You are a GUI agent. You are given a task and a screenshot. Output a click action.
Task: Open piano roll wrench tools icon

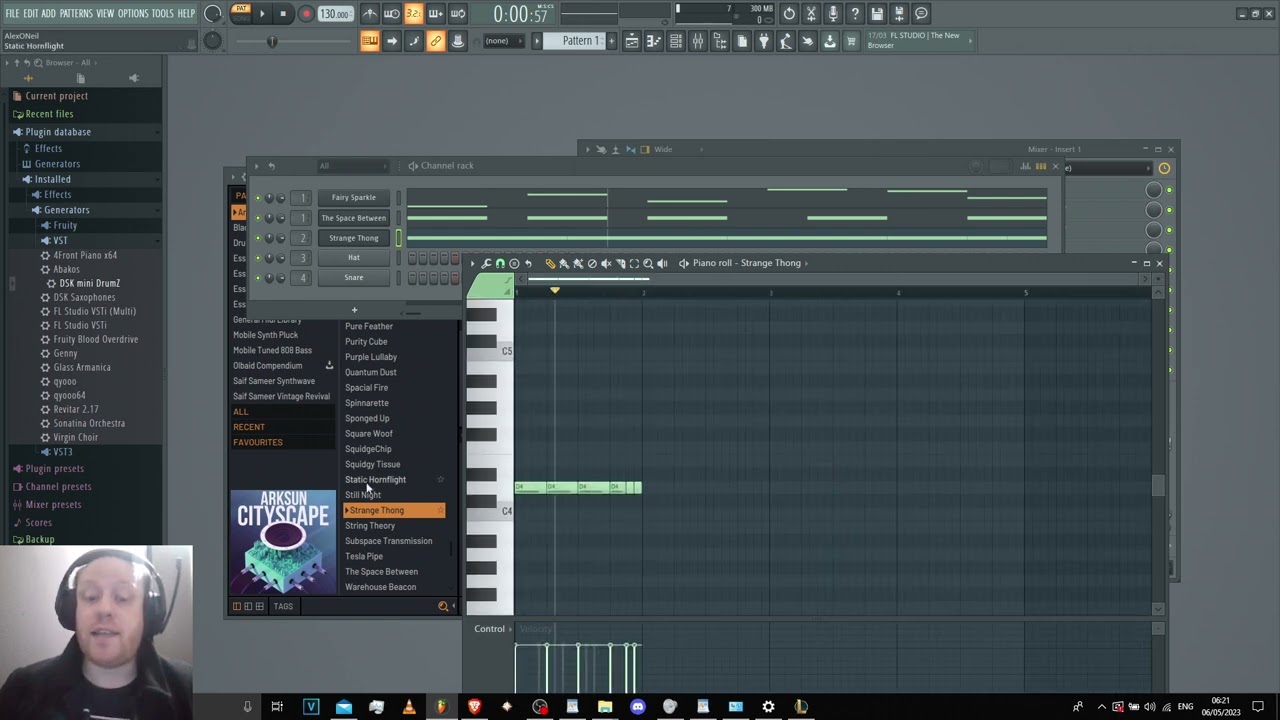pyautogui.click(x=486, y=263)
